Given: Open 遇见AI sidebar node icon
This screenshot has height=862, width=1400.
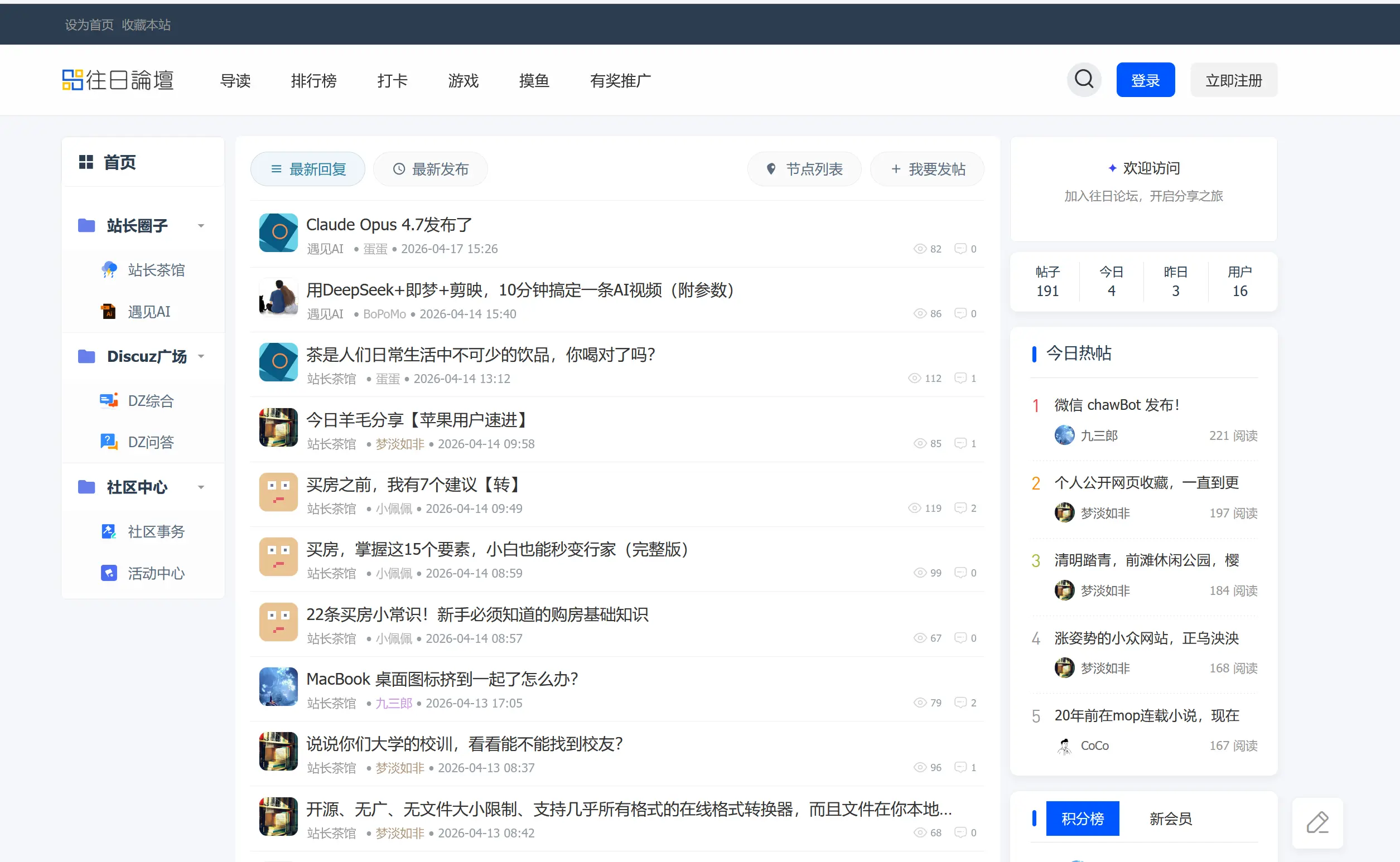Looking at the screenshot, I should tap(109, 311).
